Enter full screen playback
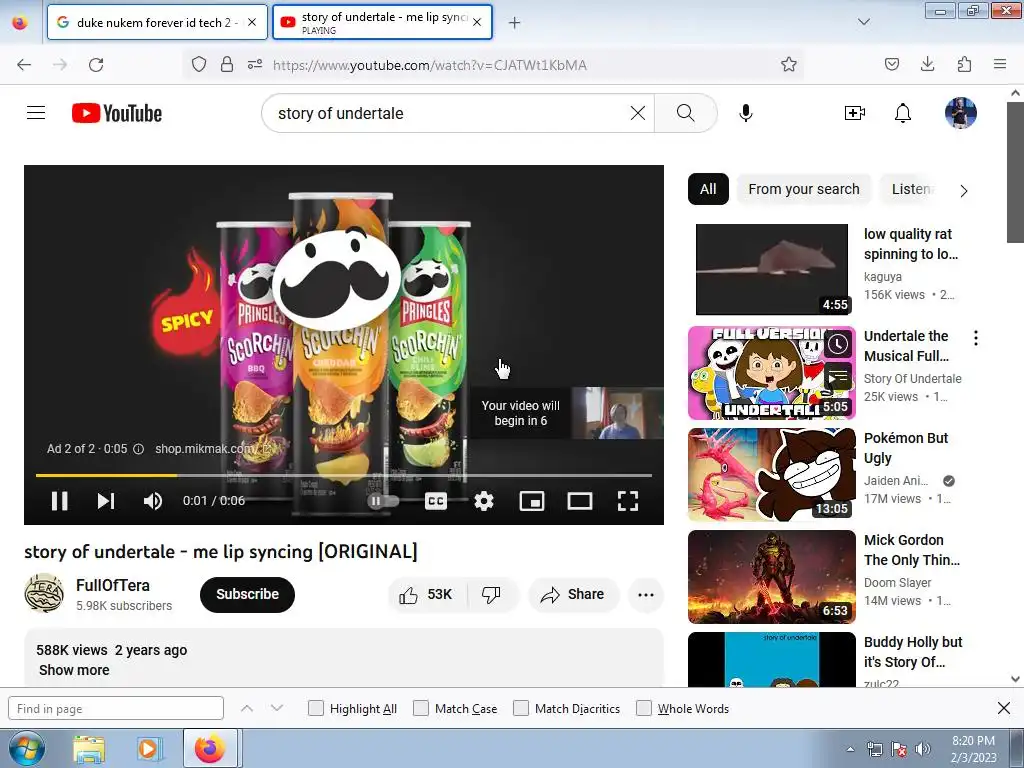This screenshot has height=768, width=1024. pyautogui.click(x=628, y=501)
